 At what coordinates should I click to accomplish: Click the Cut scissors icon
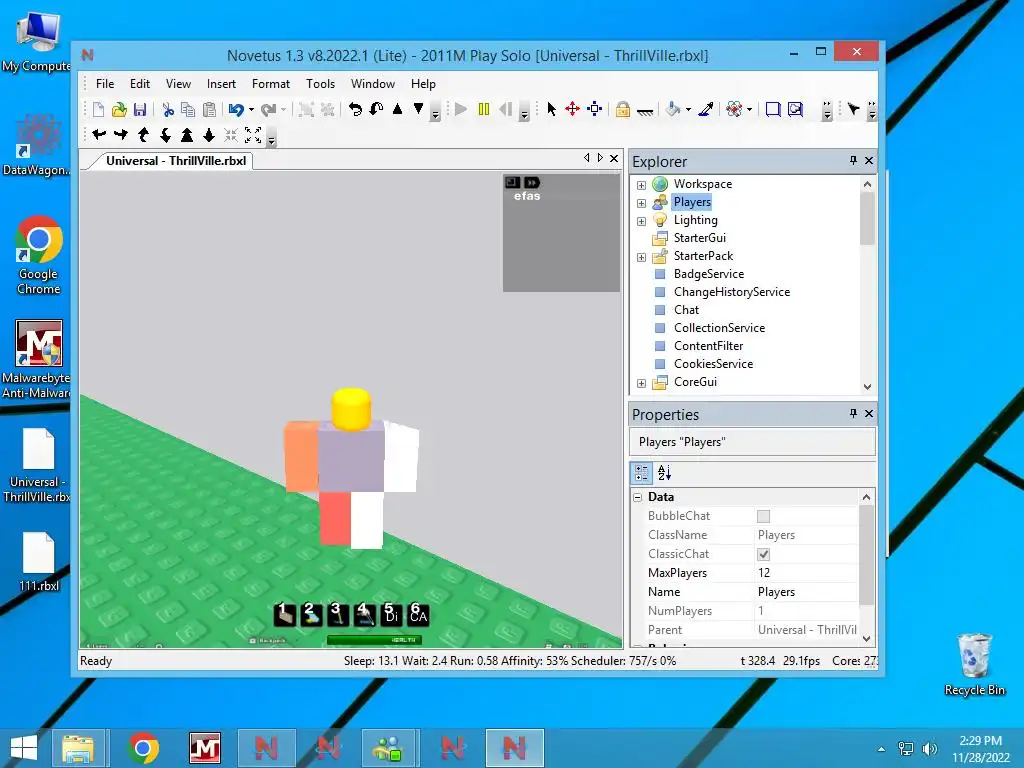click(168, 110)
